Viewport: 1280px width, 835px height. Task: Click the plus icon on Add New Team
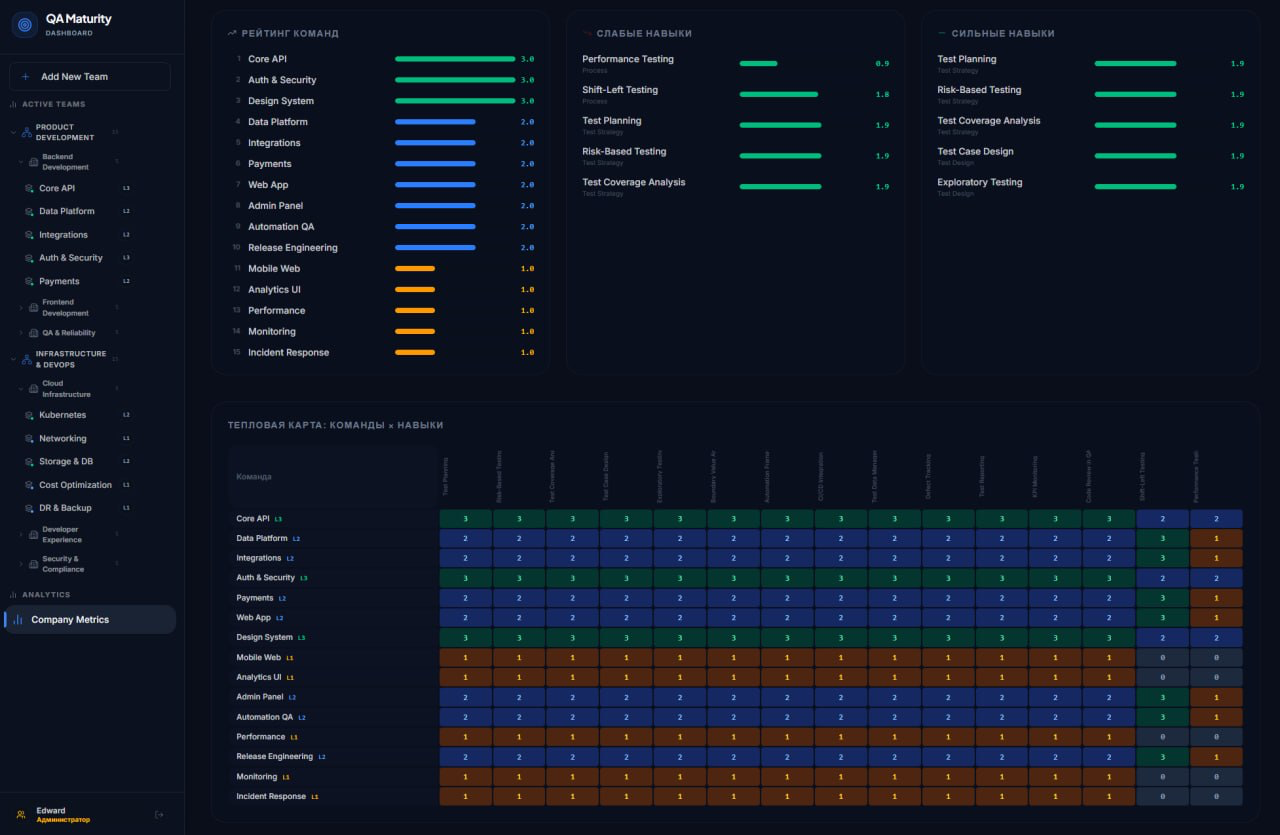pos(26,77)
